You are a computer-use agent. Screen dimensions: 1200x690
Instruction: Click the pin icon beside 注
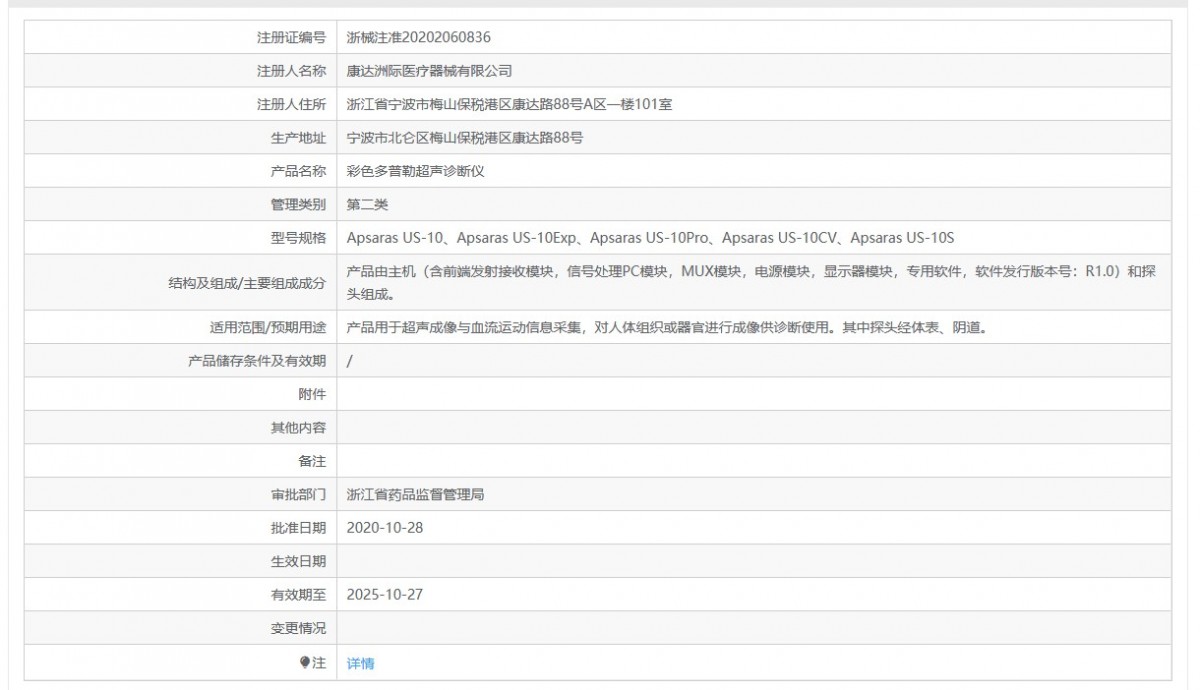point(304,662)
